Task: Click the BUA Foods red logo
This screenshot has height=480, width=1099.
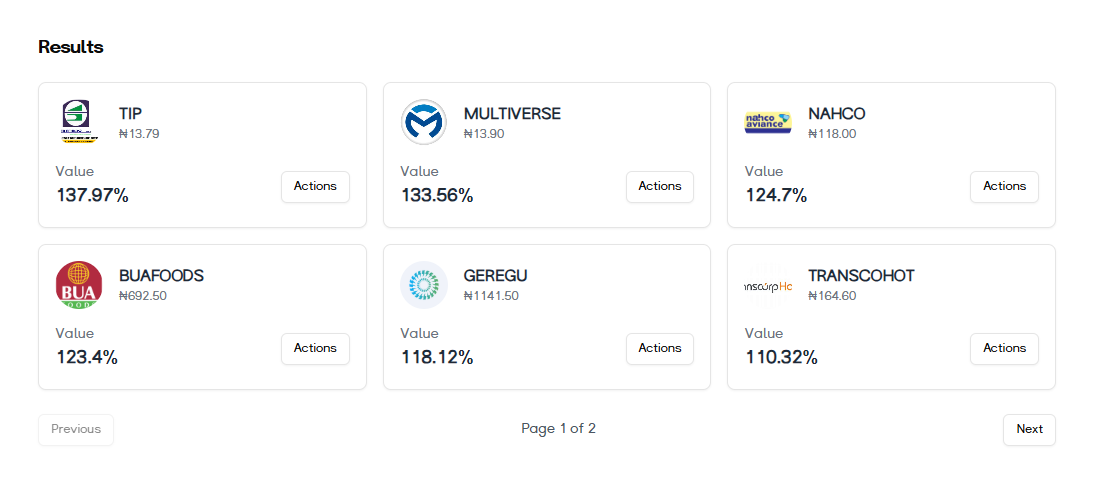Action: (x=79, y=285)
